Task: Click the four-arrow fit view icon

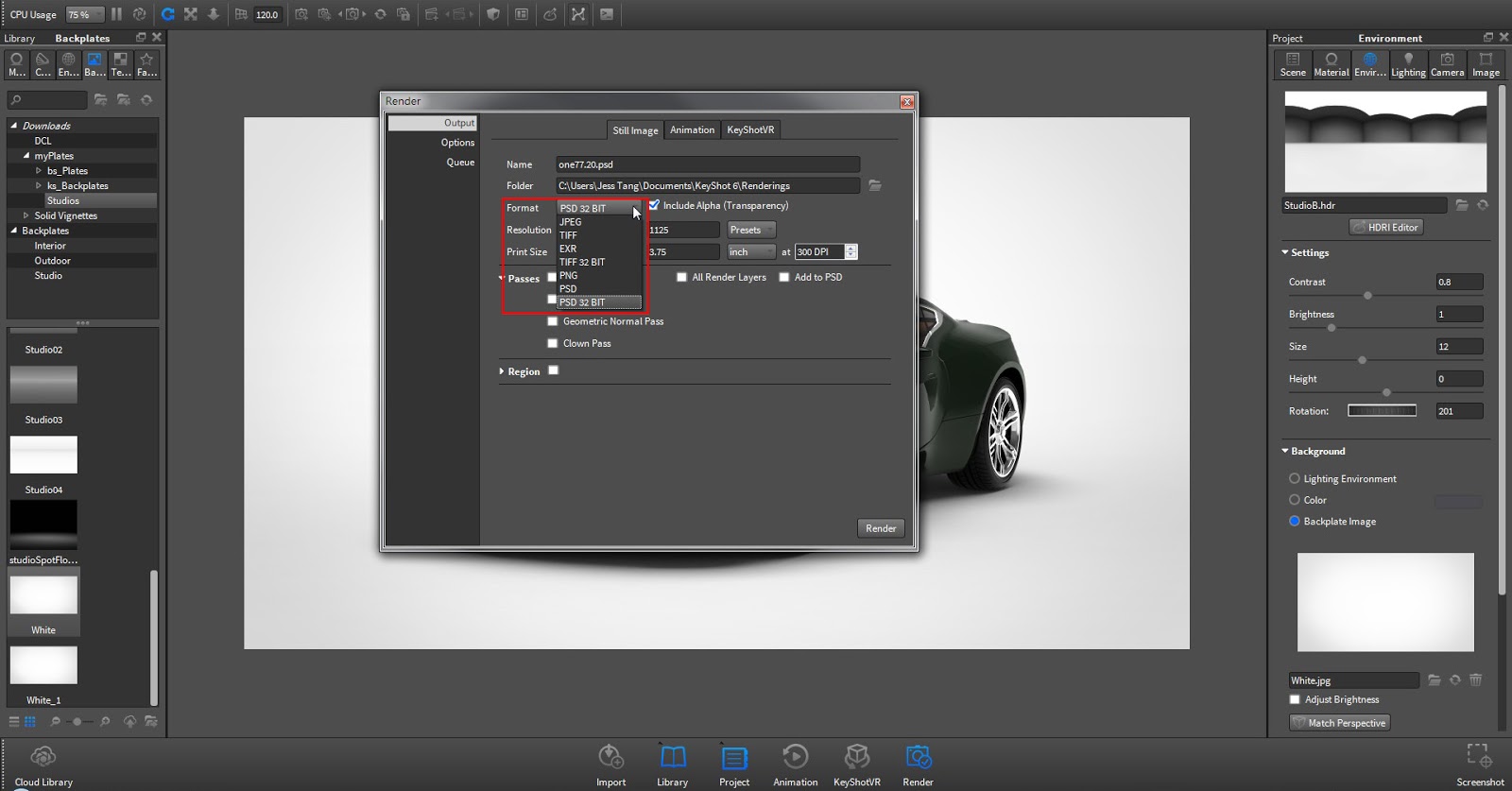Action: [x=191, y=14]
